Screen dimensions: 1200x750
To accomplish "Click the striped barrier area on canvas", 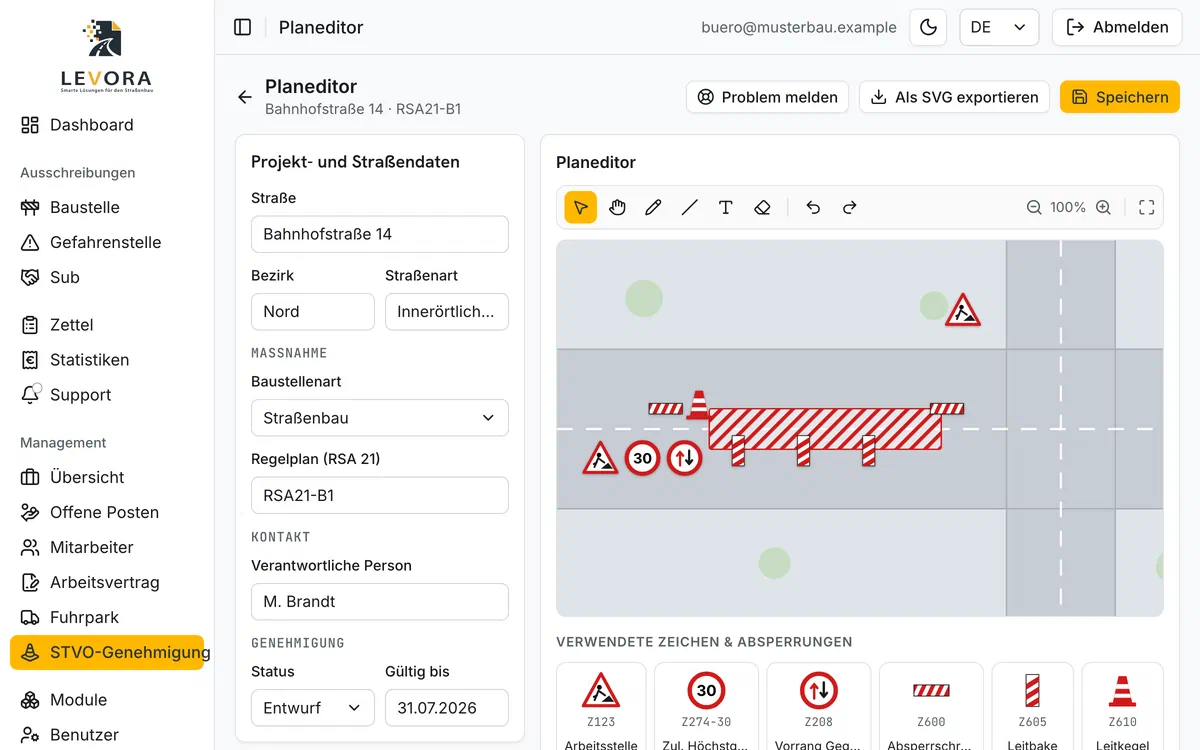I will tap(825, 429).
